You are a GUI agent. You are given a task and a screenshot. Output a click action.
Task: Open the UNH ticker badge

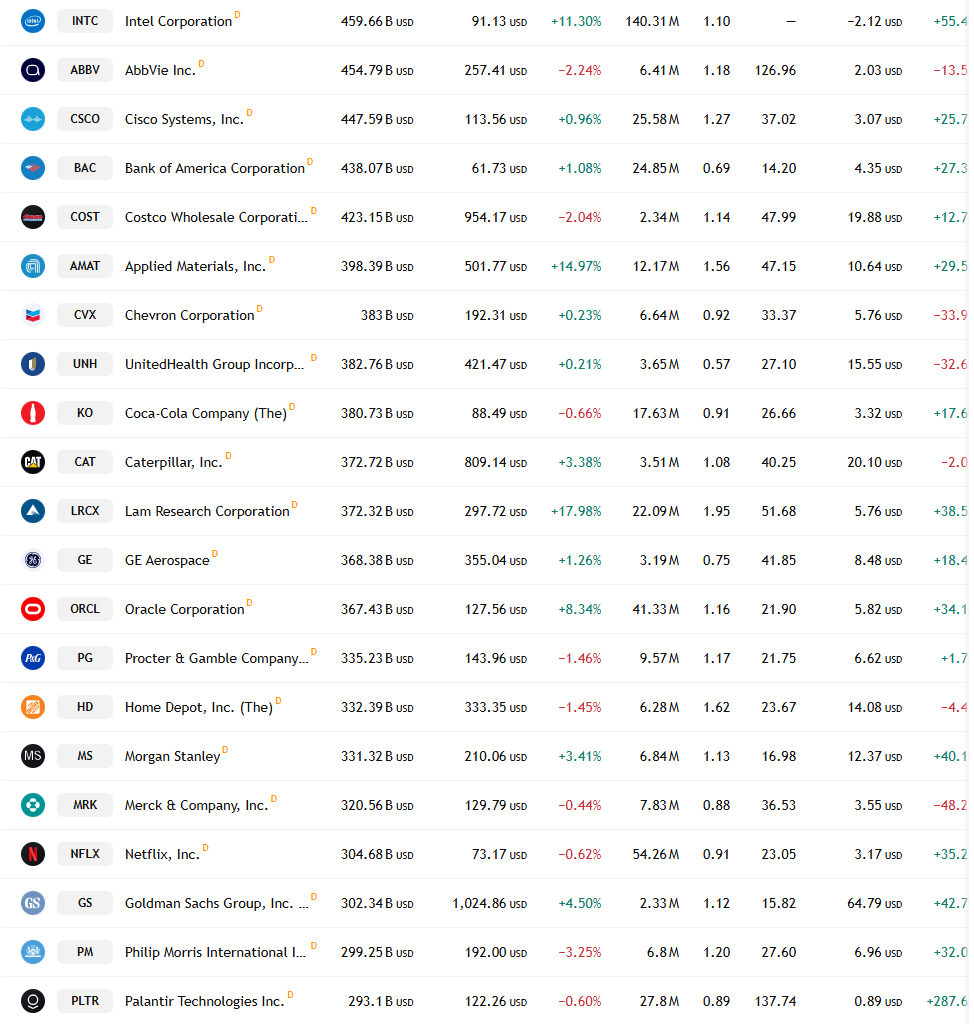pos(85,364)
